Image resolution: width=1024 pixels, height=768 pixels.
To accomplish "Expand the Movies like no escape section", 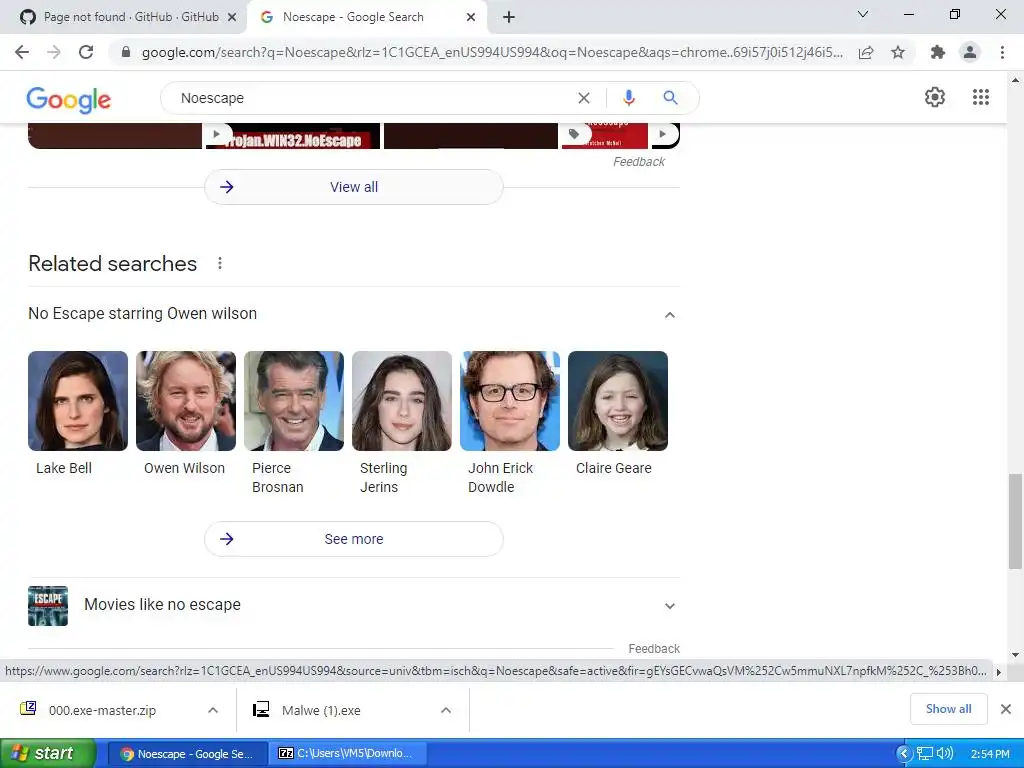I will pyautogui.click(x=669, y=606).
